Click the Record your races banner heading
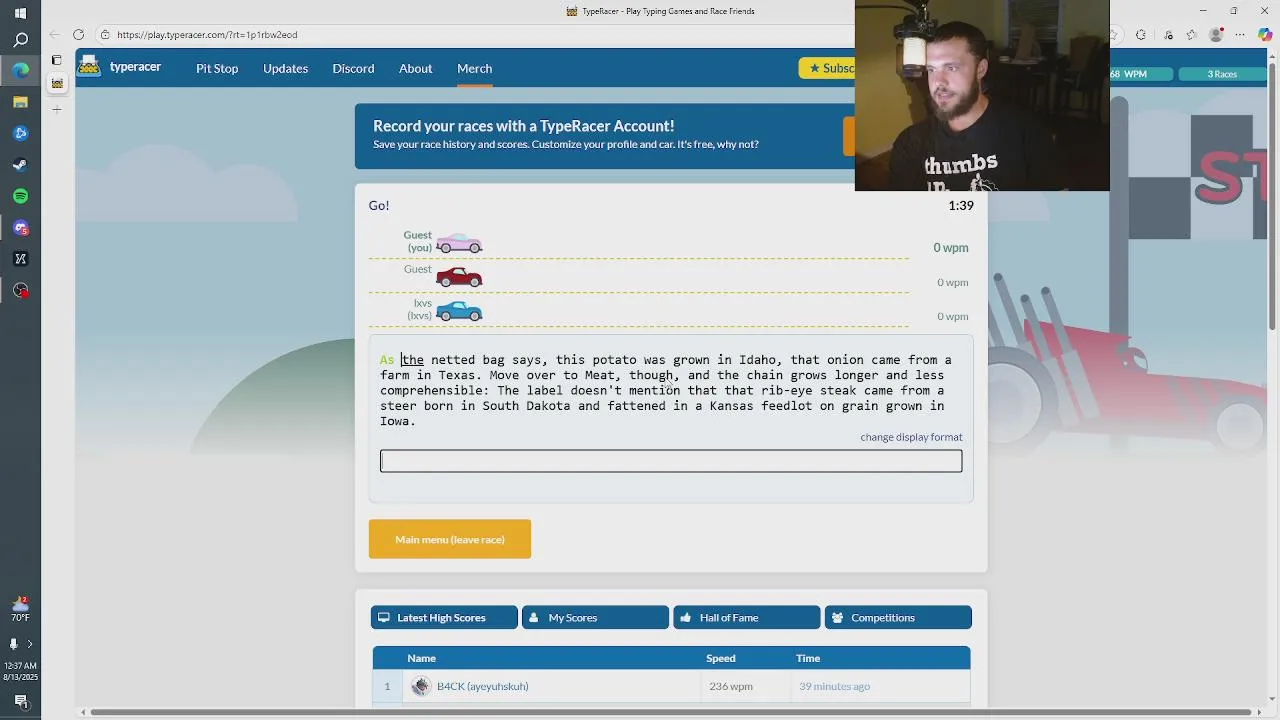Screen dimensions: 1280x720 coord(523,126)
